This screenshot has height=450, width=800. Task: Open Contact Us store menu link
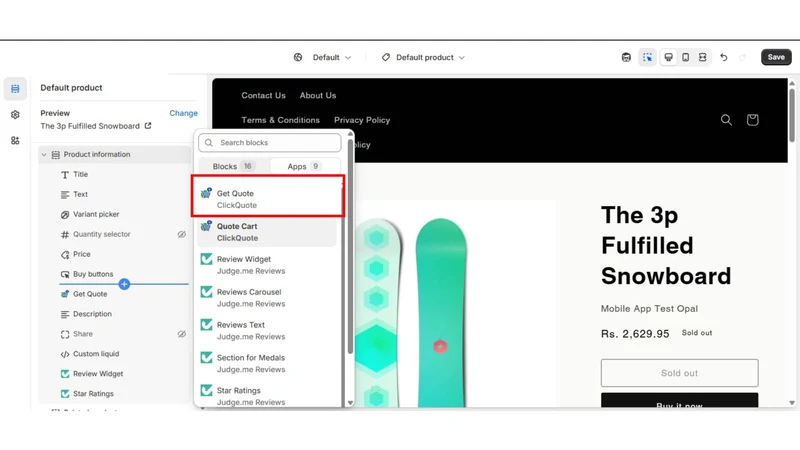coord(263,95)
